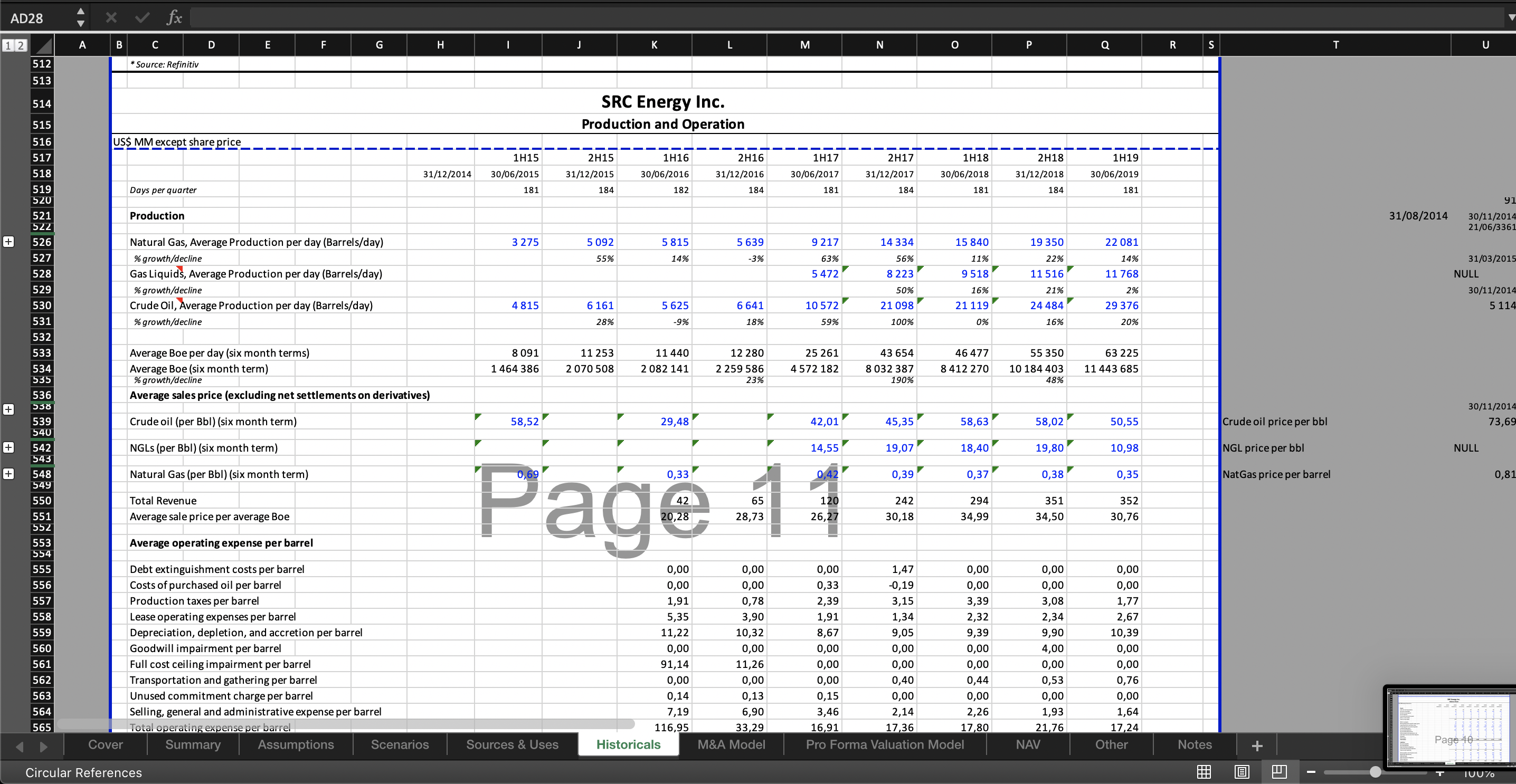This screenshot has height=784, width=1516.
Task: Select the Historicals sheet tab
Action: pos(629,744)
